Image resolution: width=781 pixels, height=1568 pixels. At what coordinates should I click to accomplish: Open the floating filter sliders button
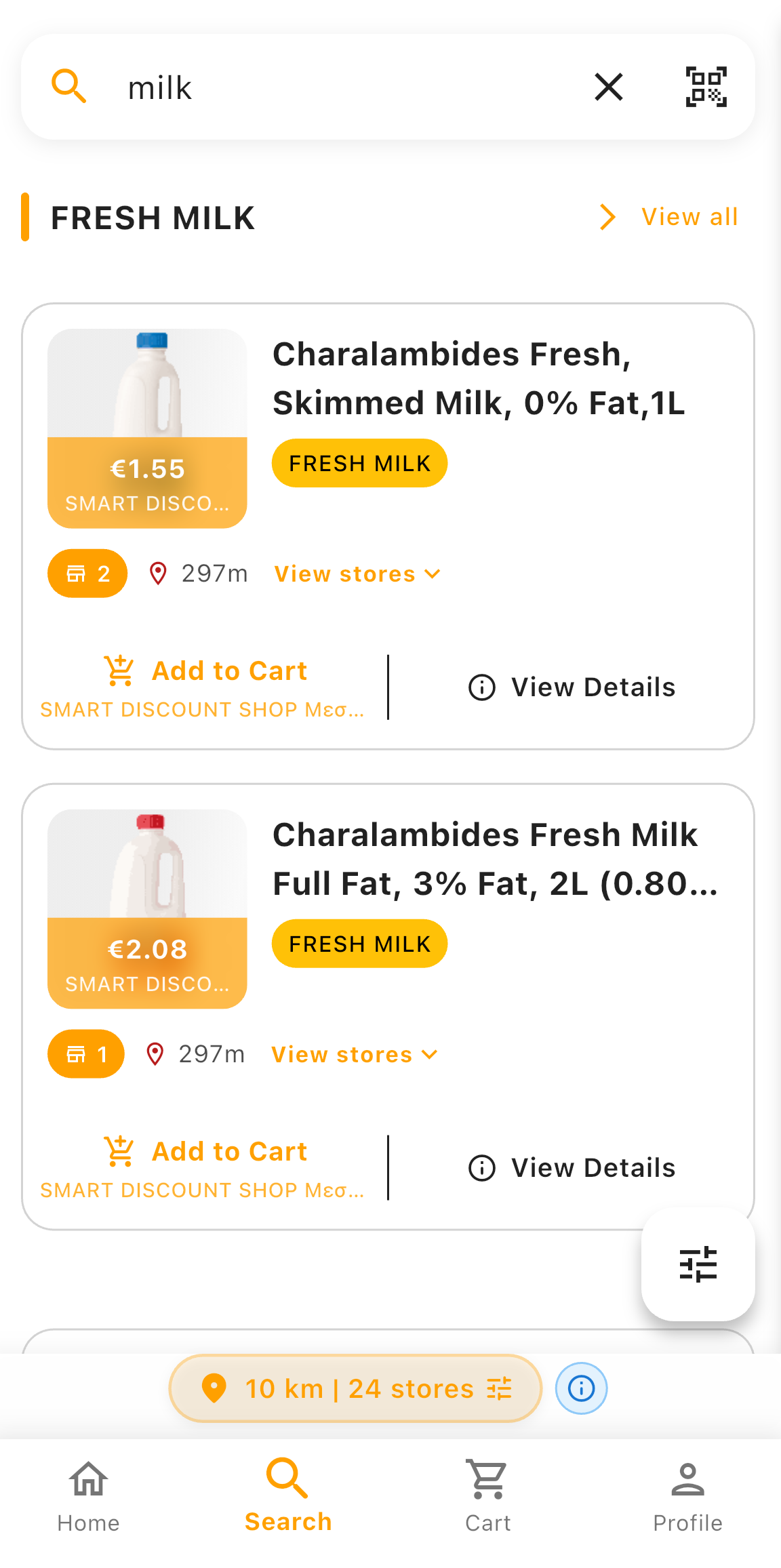pos(698,1264)
